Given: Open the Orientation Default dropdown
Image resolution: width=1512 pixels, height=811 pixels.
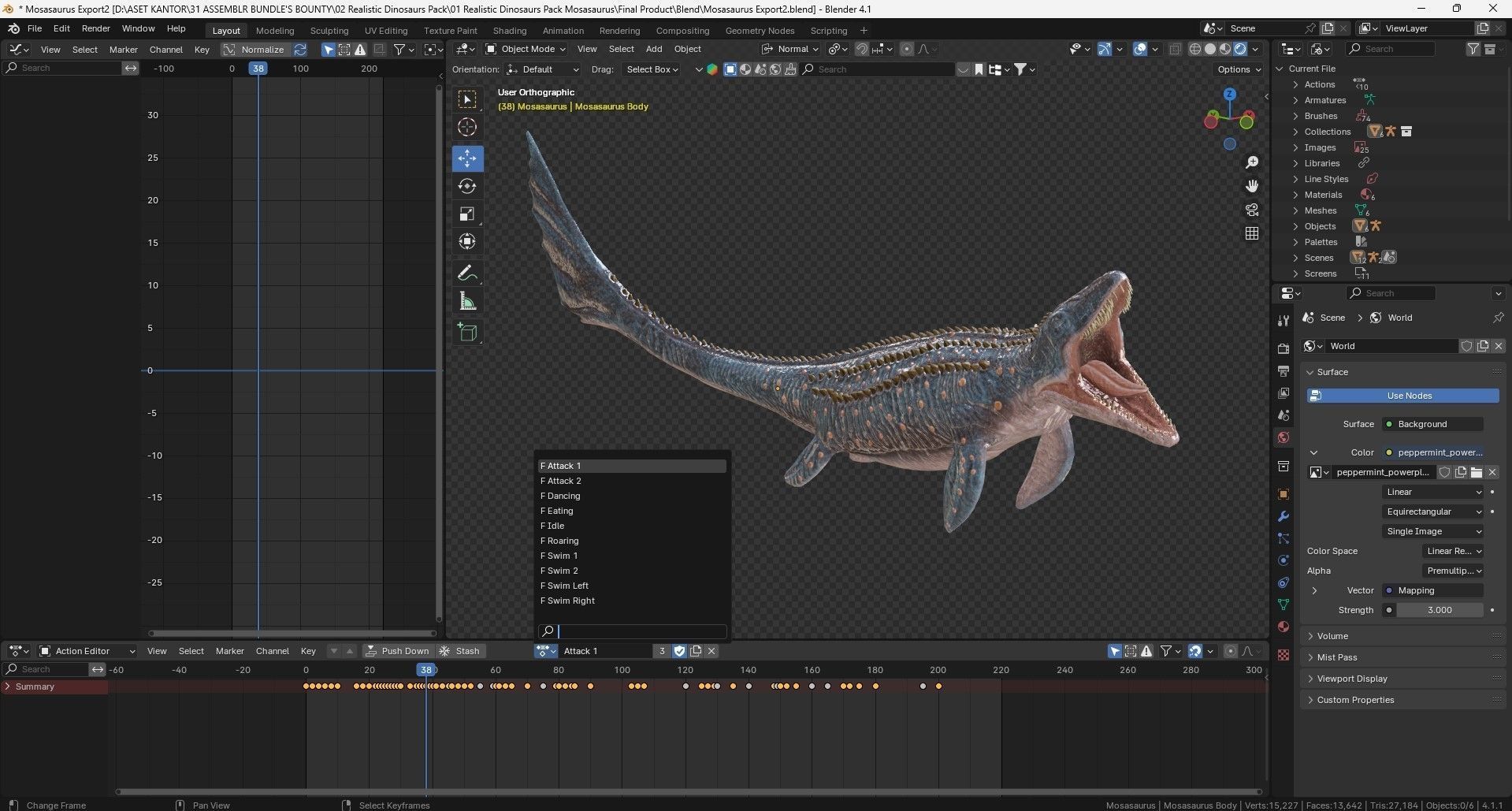Looking at the screenshot, I should pyautogui.click(x=543, y=69).
